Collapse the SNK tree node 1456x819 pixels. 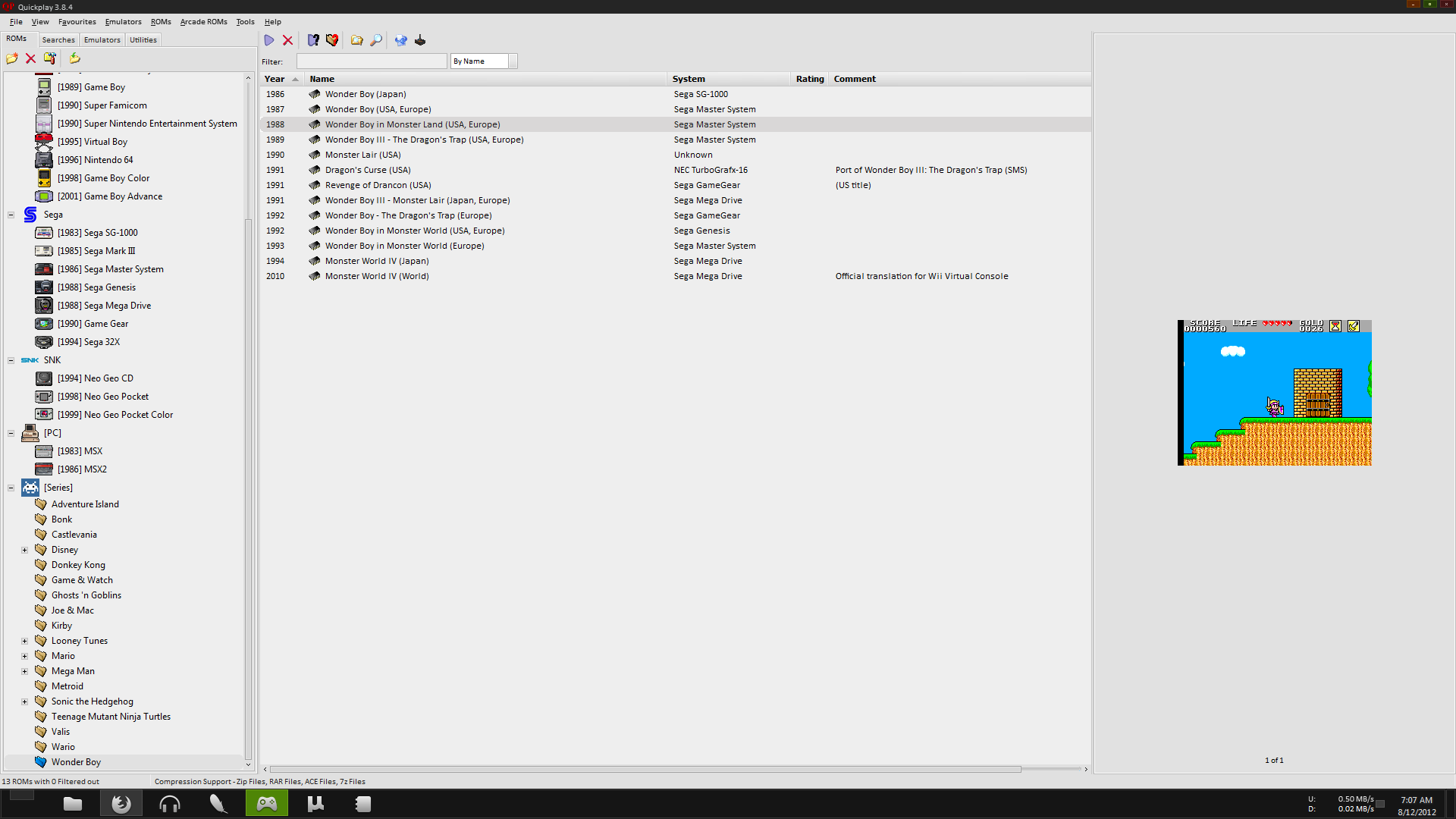[11, 360]
